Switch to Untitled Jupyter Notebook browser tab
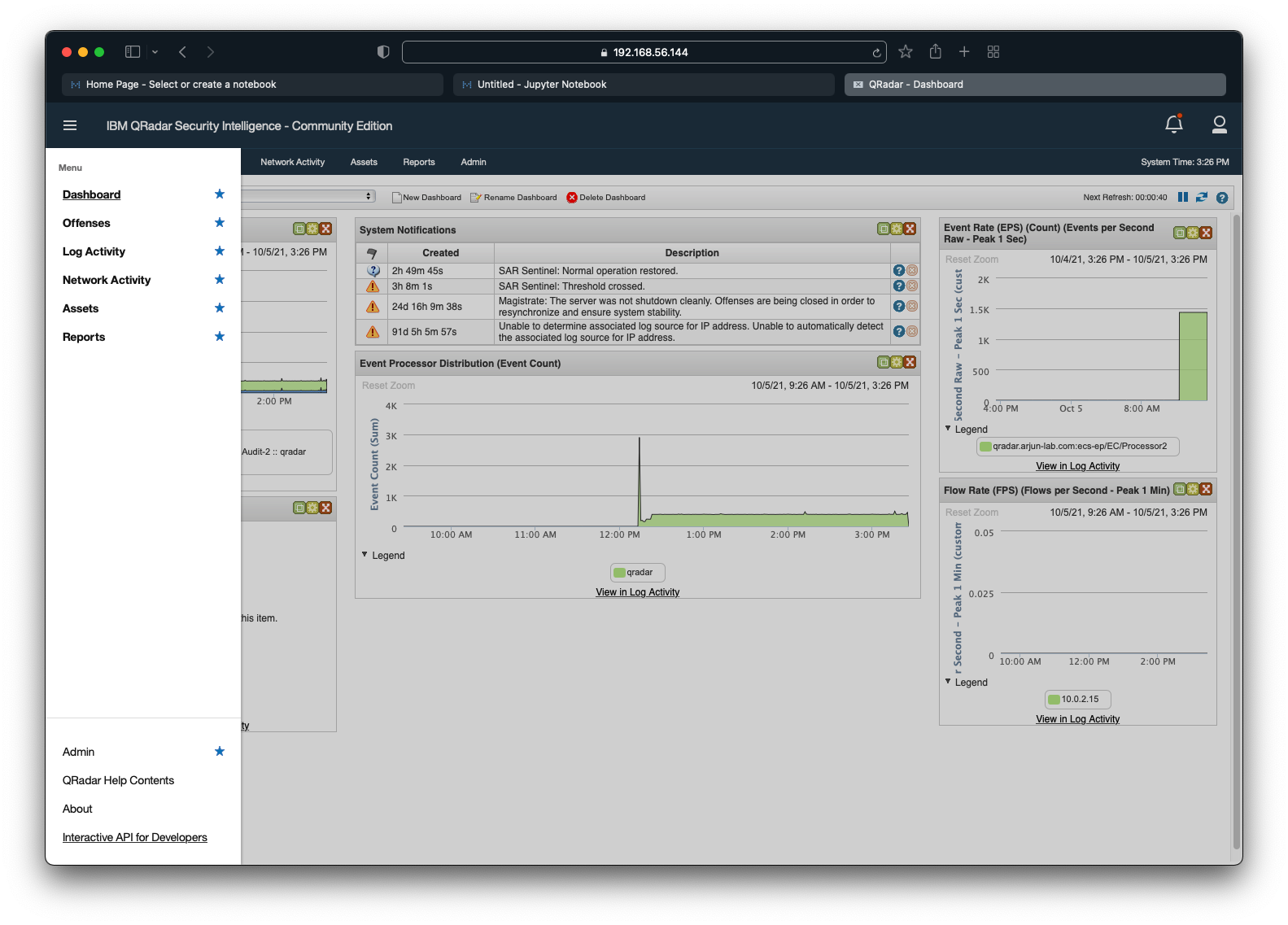This screenshot has width=1288, height=925. click(644, 85)
